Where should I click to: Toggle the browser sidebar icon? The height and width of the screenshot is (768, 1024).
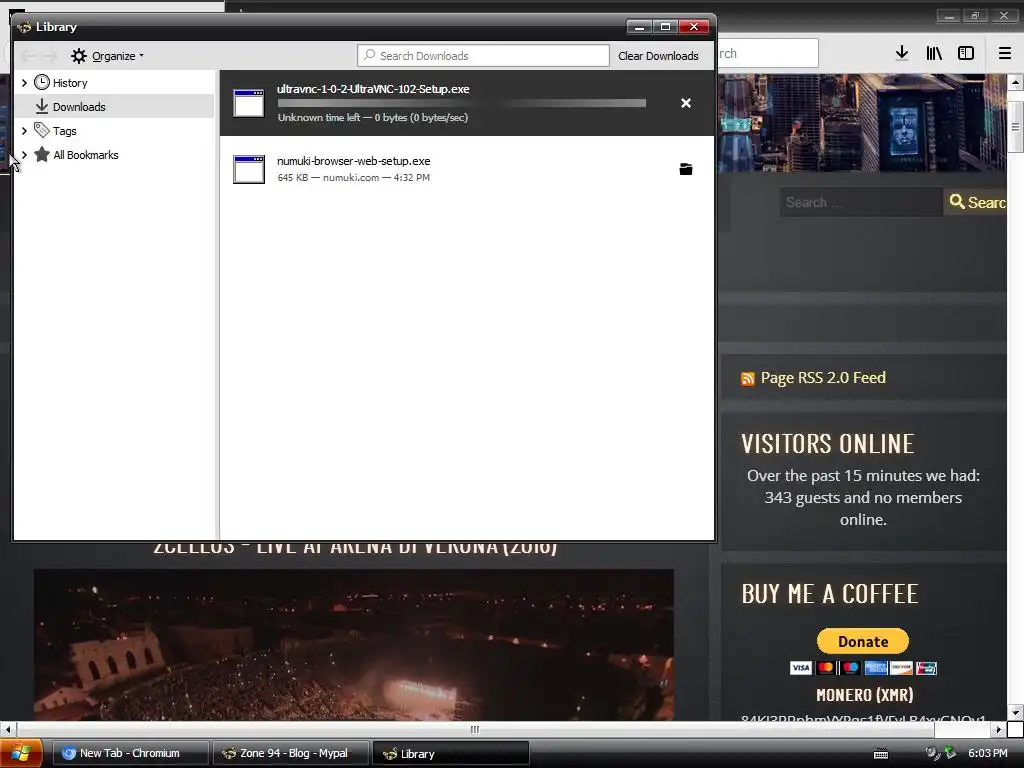tap(966, 53)
